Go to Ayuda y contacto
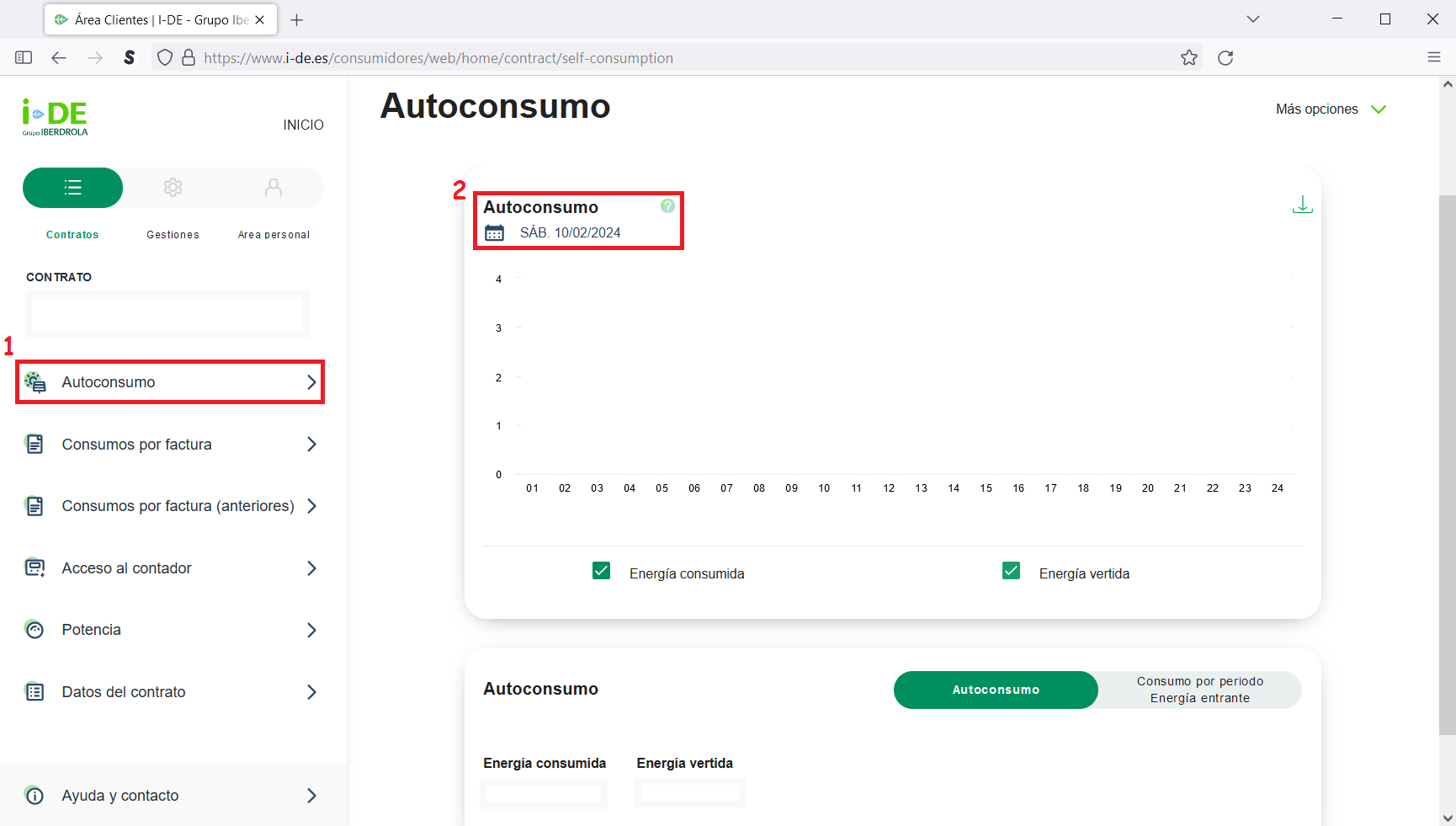 pyautogui.click(x=168, y=795)
